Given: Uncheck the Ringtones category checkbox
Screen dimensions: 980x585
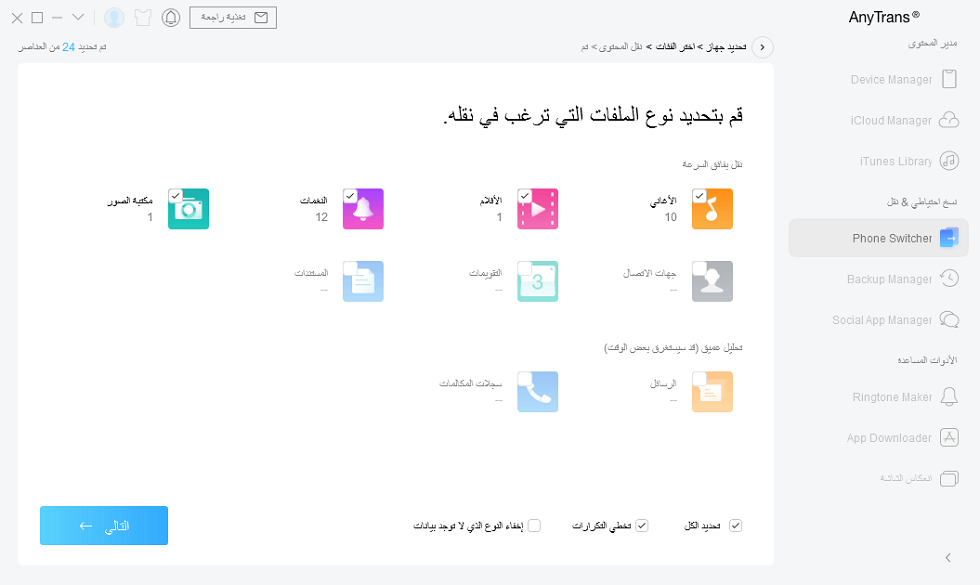Looking at the screenshot, I should click(350, 196).
